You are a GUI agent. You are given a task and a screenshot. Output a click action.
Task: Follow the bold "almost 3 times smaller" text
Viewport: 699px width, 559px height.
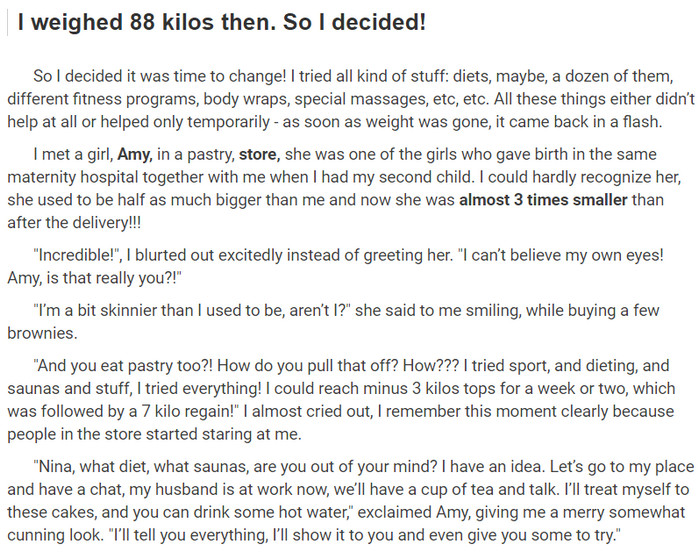543,200
